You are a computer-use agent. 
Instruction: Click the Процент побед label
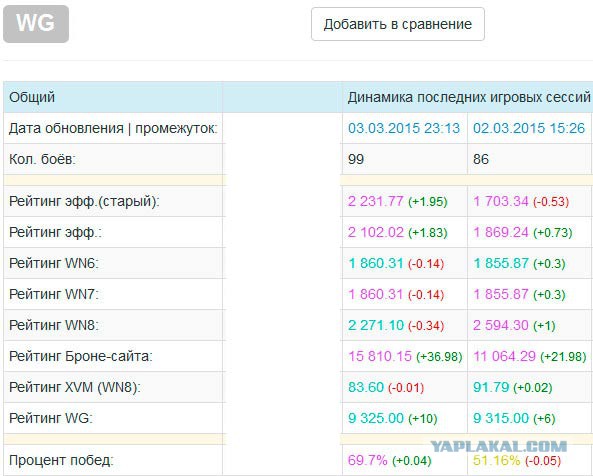point(61,460)
